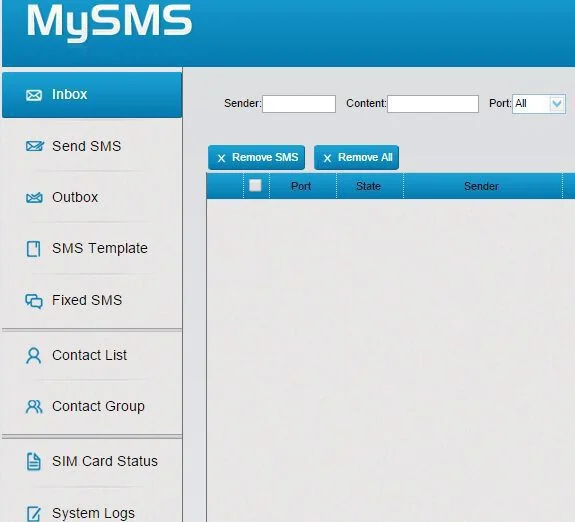Click the SMS Template page icon
The height and width of the screenshot is (522, 575).
click(33, 249)
